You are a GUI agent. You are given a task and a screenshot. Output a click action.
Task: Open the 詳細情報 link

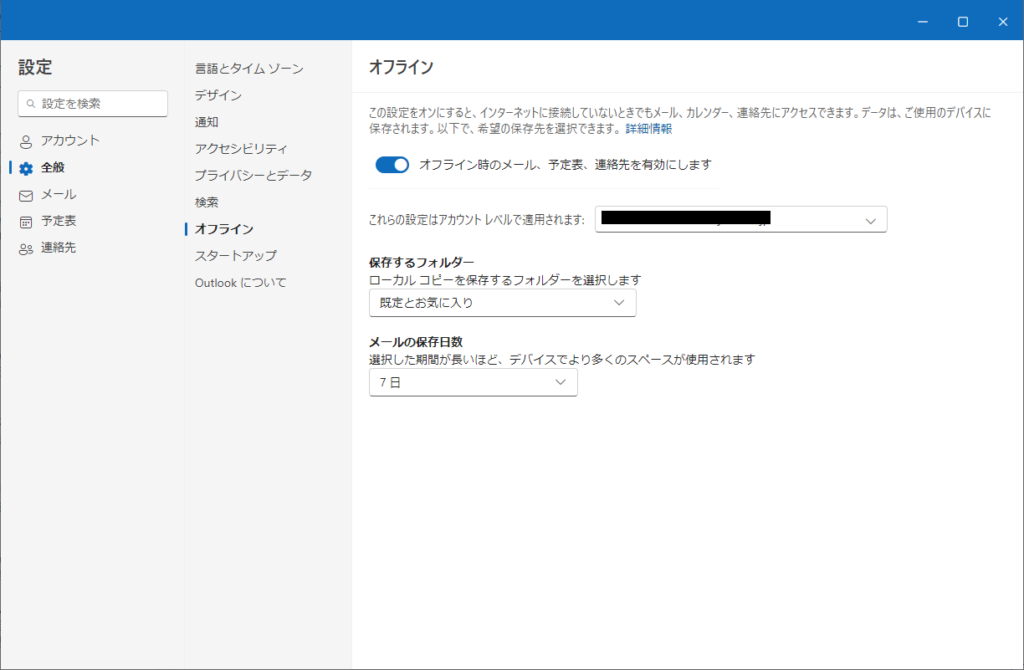pyautogui.click(x=649, y=129)
